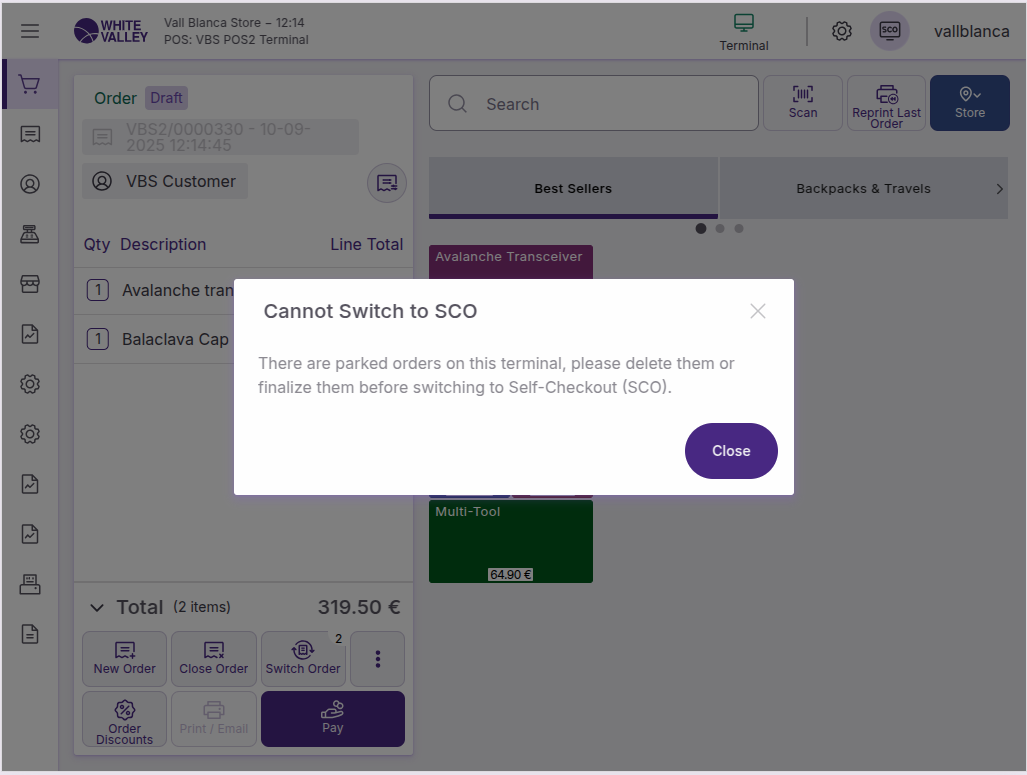
Task: Open the three-dot more actions menu
Action: (x=377, y=658)
